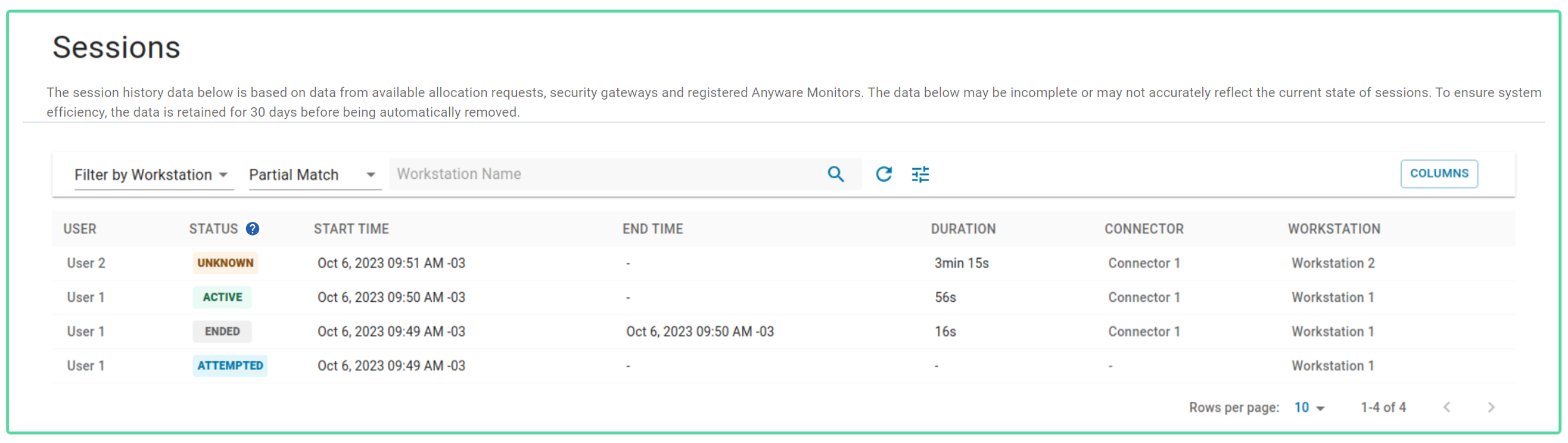Click User 1 in the ENDED row

click(x=86, y=332)
